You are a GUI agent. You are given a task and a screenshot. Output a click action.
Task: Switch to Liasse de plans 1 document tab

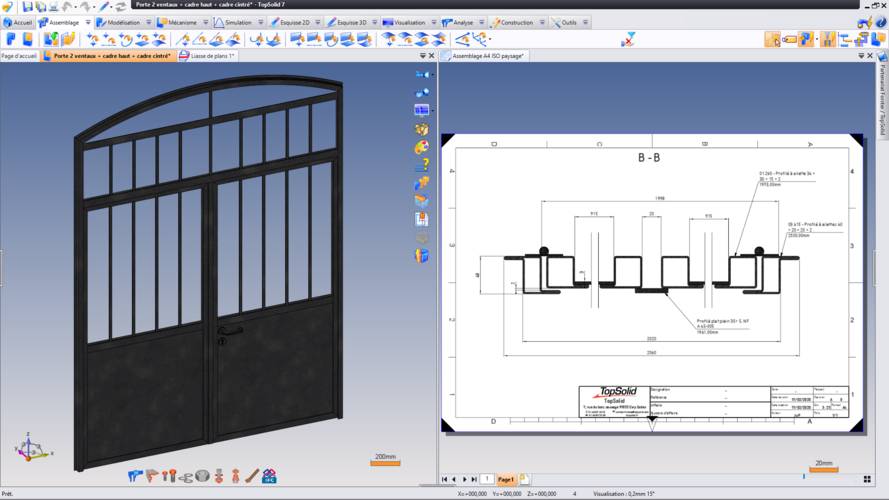pos(207,56)
